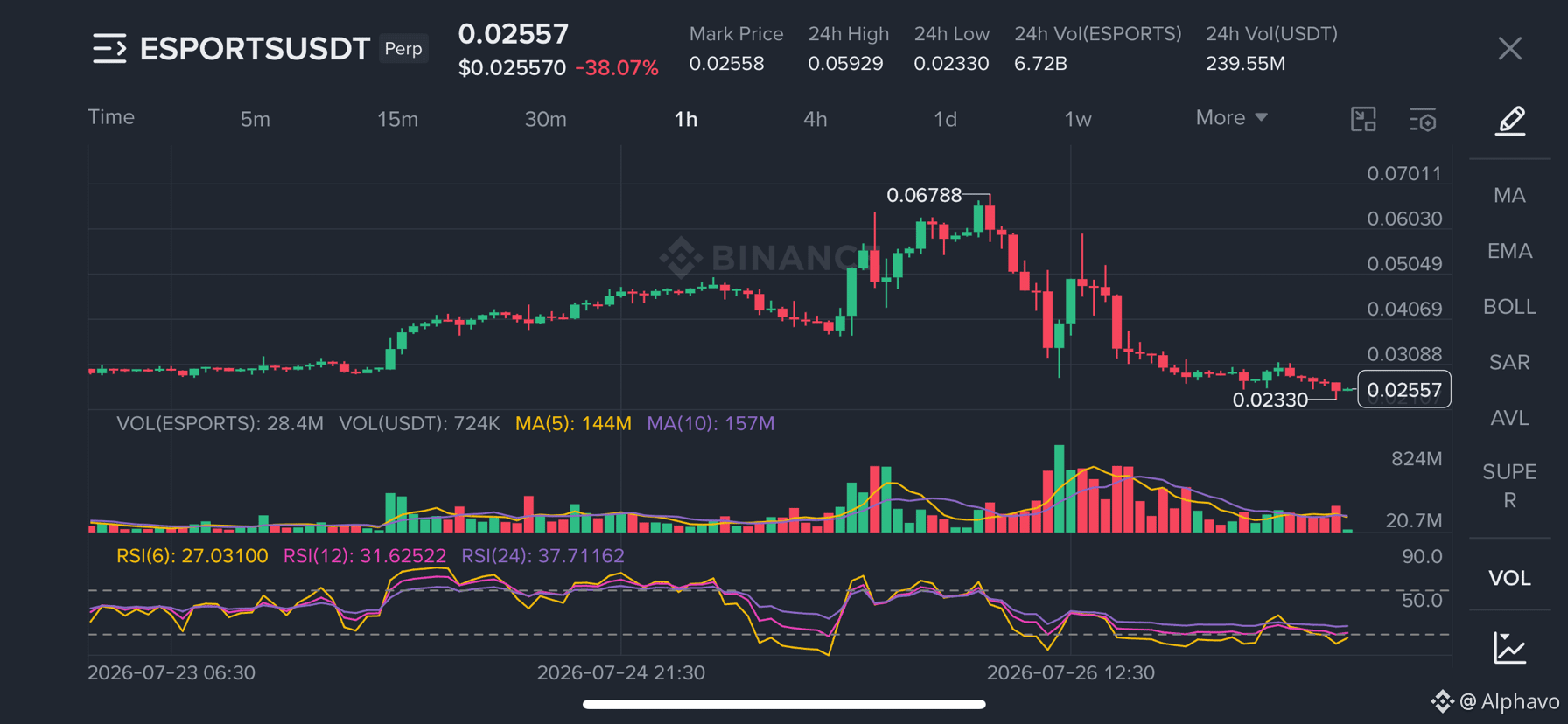Toggle the SAR indicator
This screenshot has height=724, width=1568.
tap(1509, 362)
